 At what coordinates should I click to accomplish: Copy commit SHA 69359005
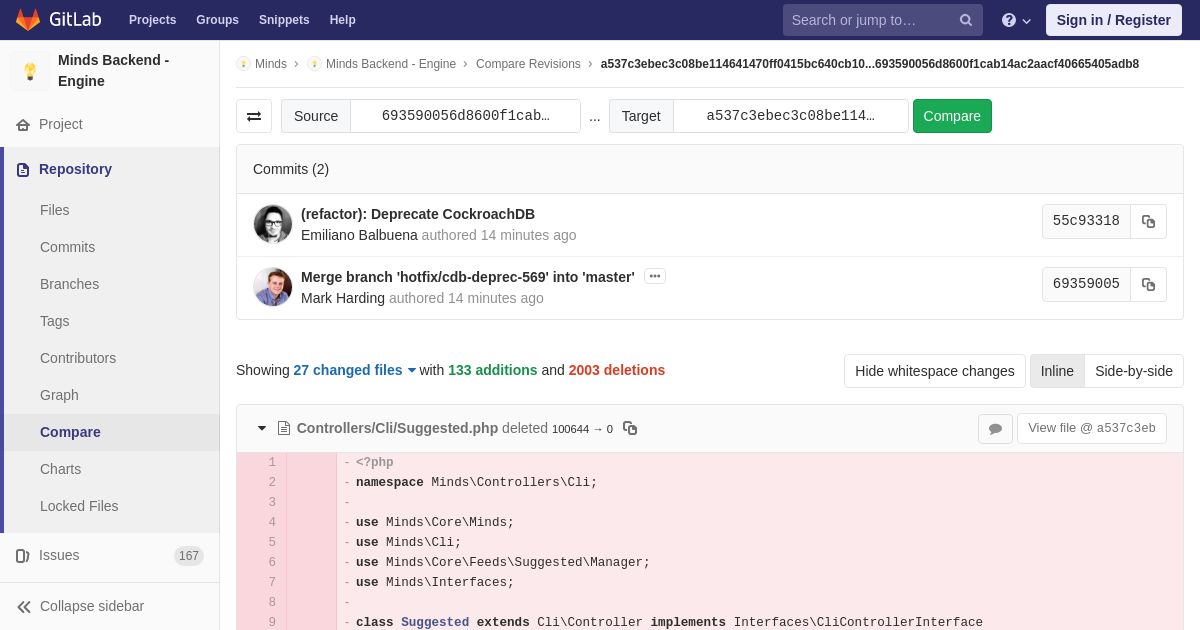click(1148, 285)
